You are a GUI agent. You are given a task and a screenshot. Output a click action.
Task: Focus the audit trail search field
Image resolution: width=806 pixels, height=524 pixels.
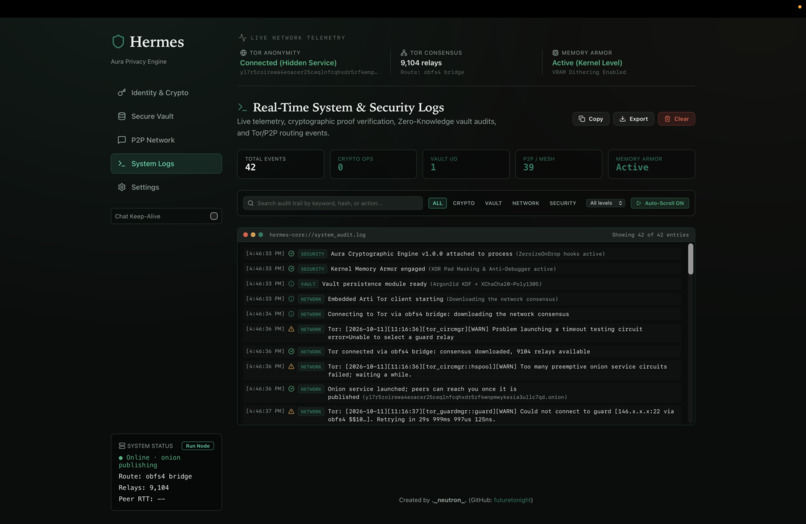[x=333, y=203]
